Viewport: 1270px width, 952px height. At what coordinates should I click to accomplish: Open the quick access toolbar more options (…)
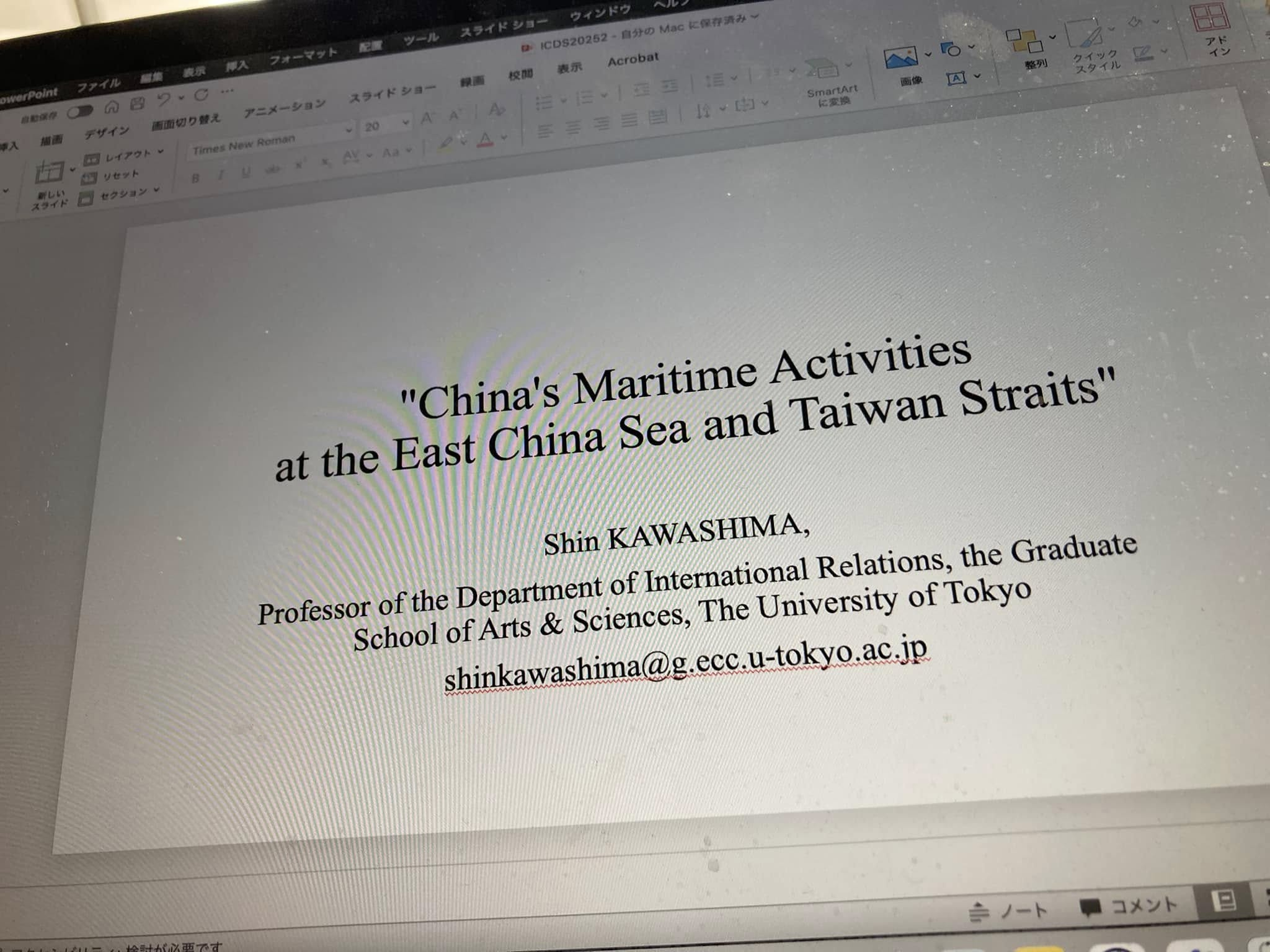[227, 90]
